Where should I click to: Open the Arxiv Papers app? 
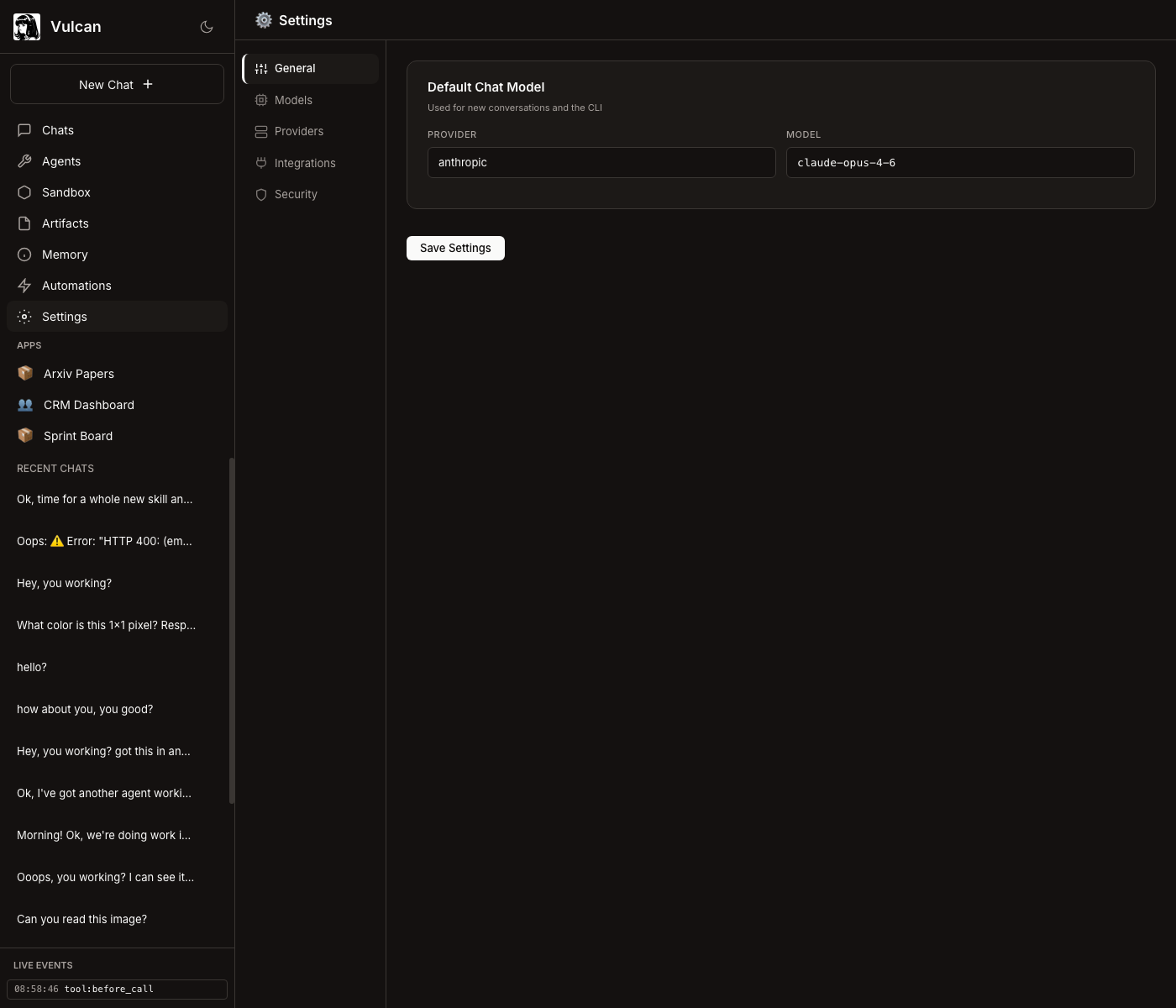pos(78,374)
